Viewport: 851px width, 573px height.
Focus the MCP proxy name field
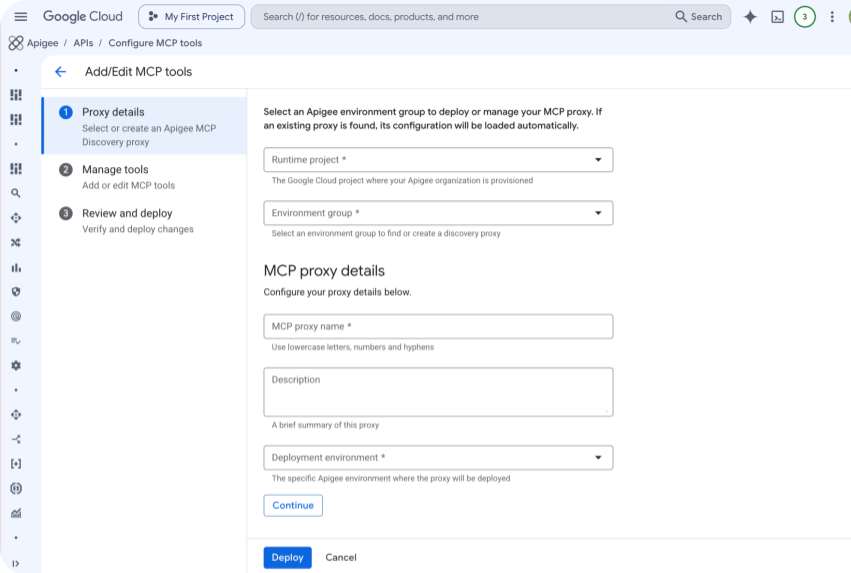click(438, 326)
